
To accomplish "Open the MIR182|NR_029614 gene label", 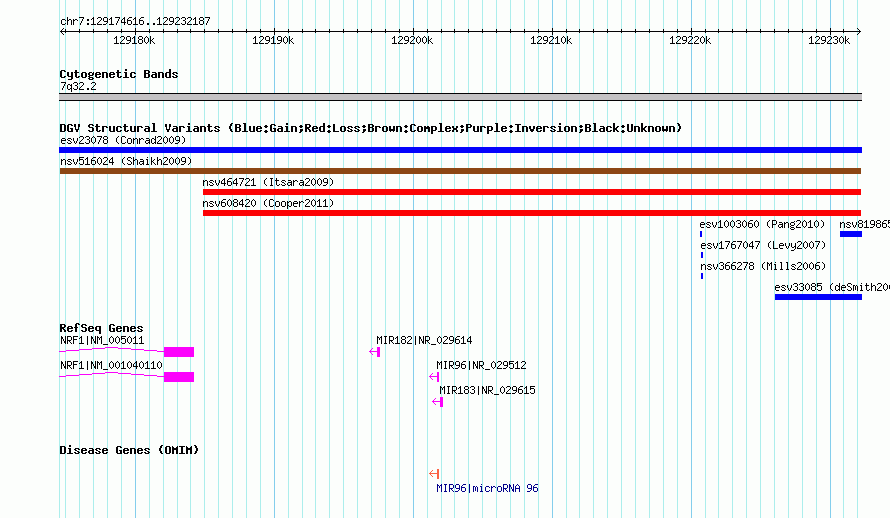I will pos(424,340).
